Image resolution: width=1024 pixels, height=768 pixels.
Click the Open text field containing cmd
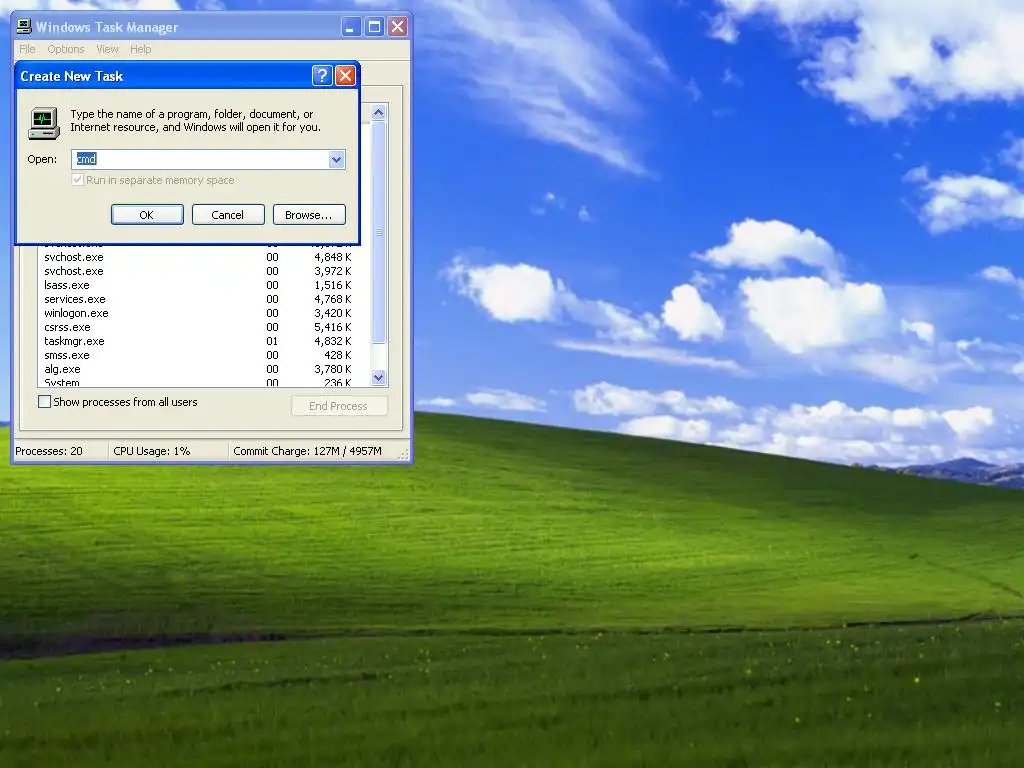200,159
